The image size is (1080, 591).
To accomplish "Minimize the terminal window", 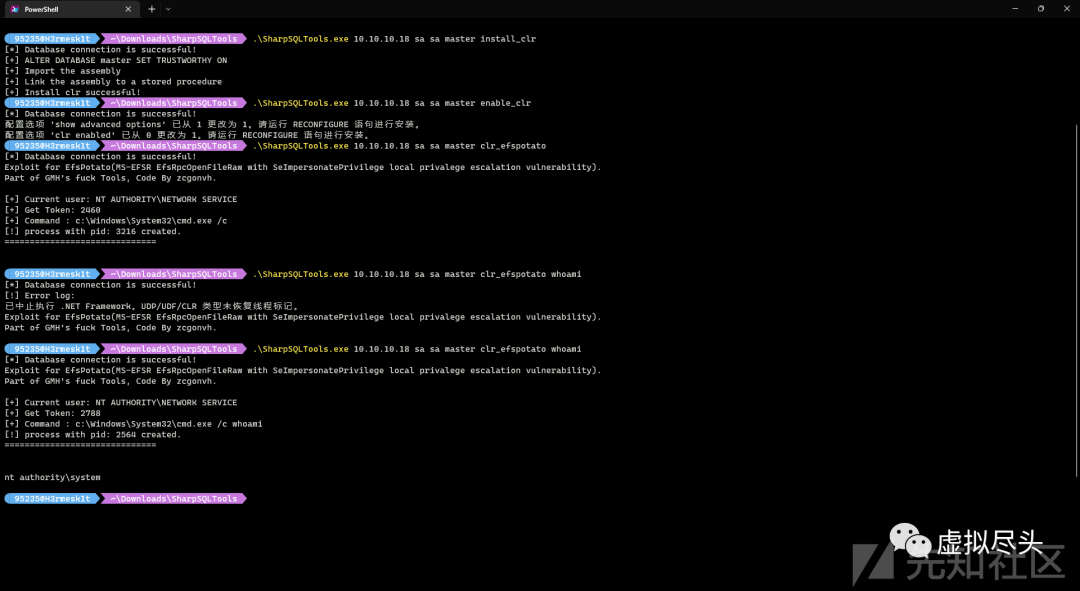I will [x=1015, y=8].
